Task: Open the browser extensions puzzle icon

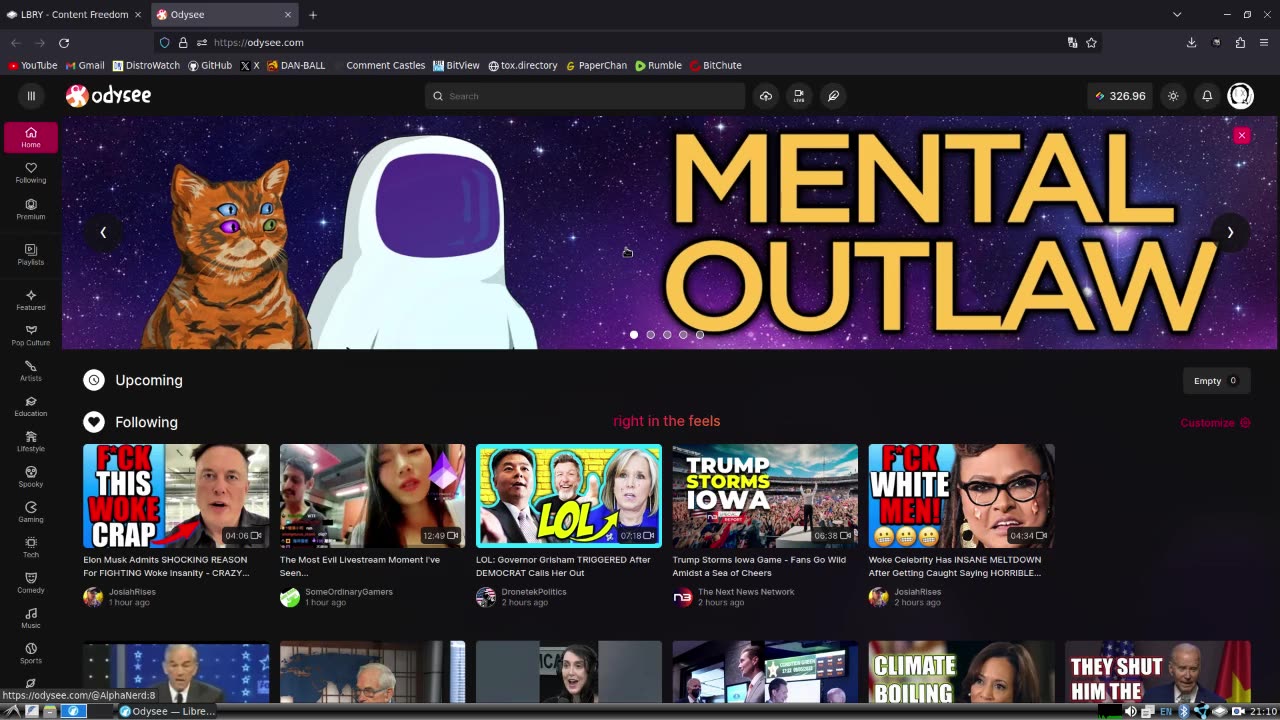Action: (x=1240, y=43)
